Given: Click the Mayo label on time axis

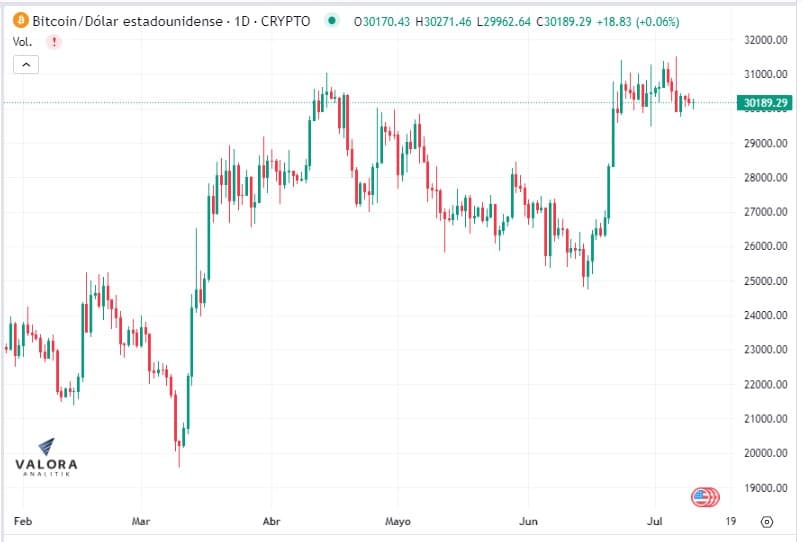Looking at the screenshot, I should click(398, 521).
